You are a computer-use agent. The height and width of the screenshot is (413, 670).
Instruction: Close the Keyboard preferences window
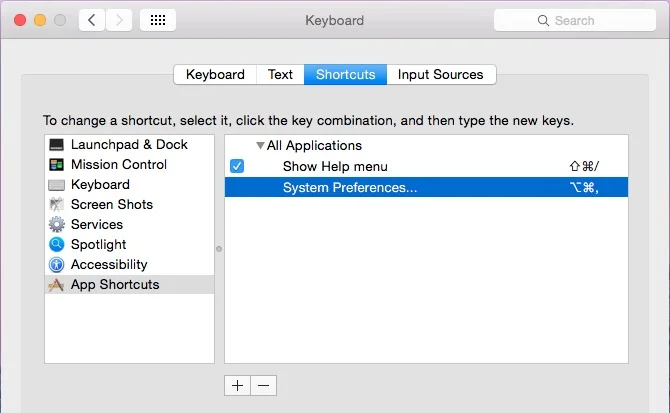(x=20, y=20)
